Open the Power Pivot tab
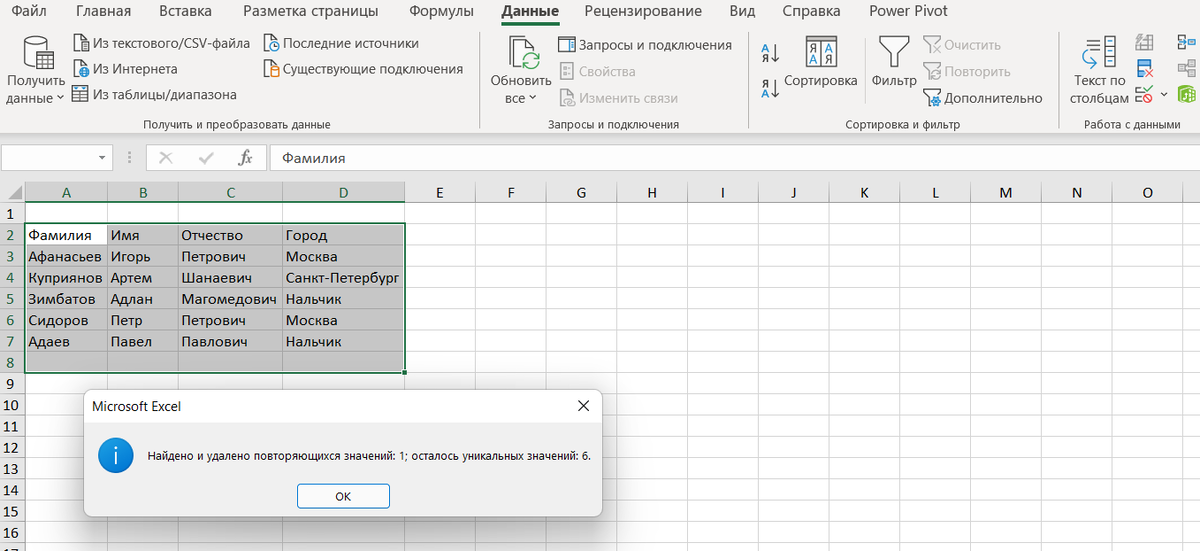1200x551 pixels. [x=908, y=12]
